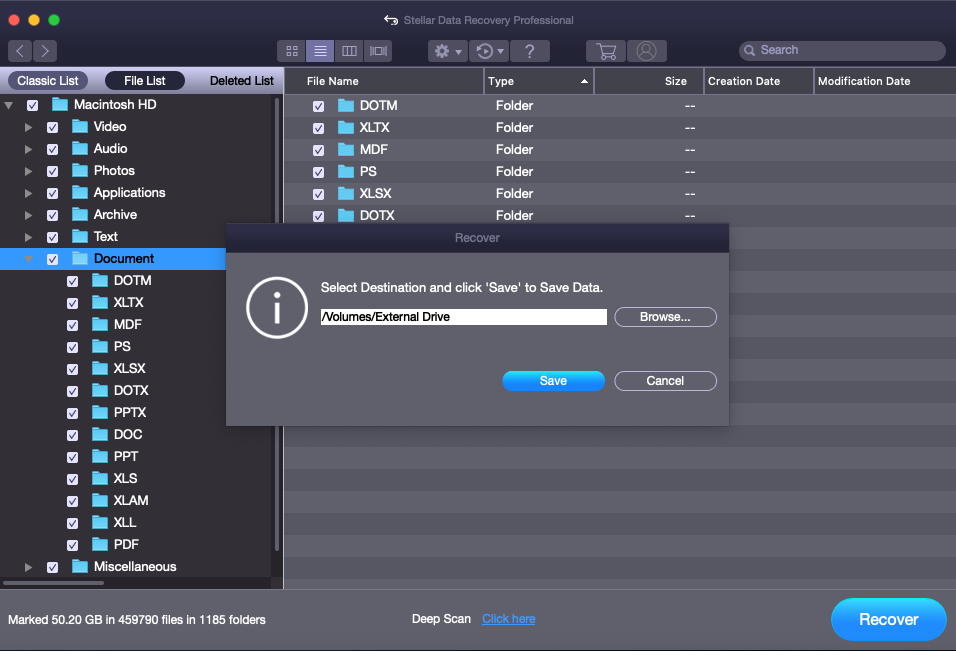Click the tree panel horizontal scrollbar
Image resolution: width=956 pixels, height=652 pixels.
[53, 583]
